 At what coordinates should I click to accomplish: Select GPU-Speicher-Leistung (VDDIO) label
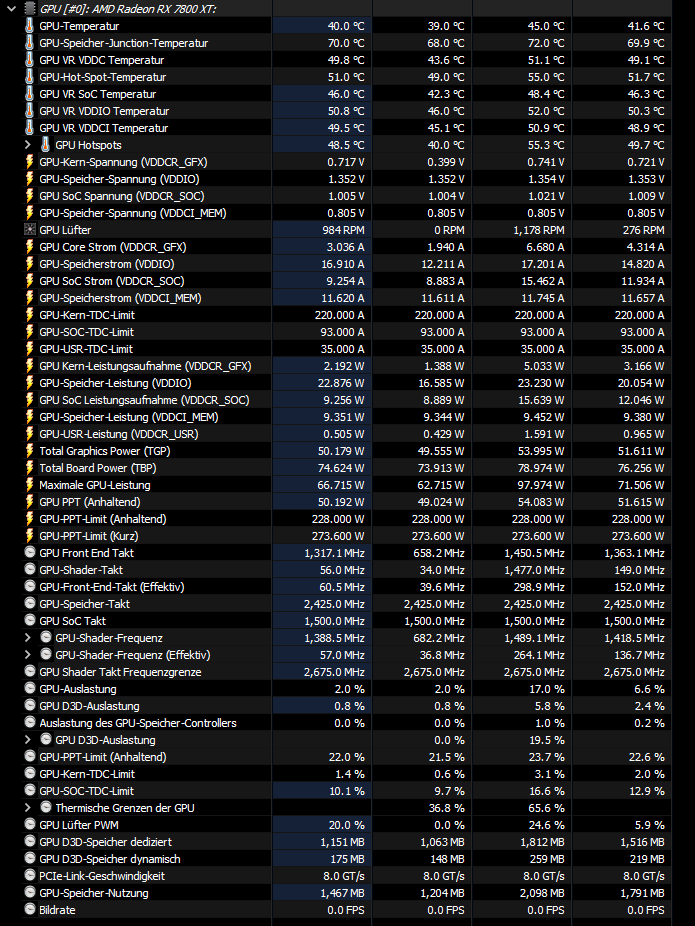[115, 383]
